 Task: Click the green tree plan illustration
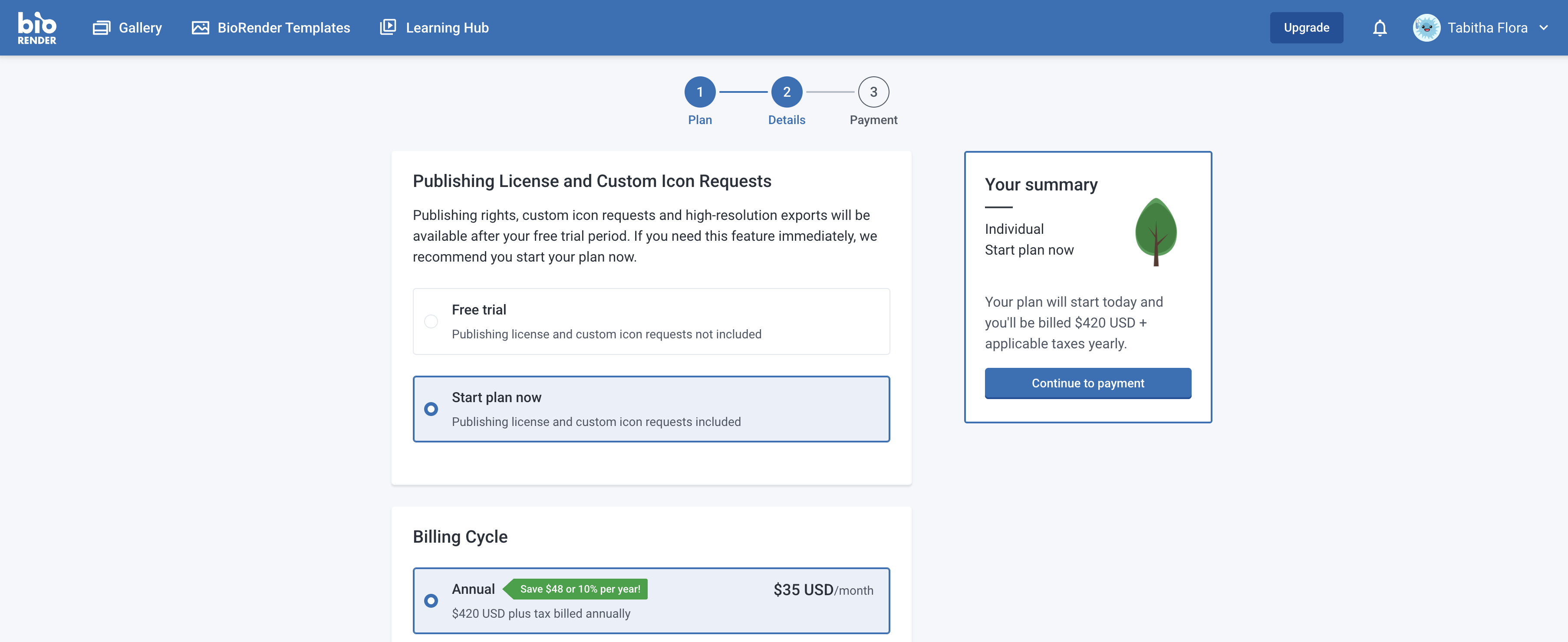click(1155, 232)
